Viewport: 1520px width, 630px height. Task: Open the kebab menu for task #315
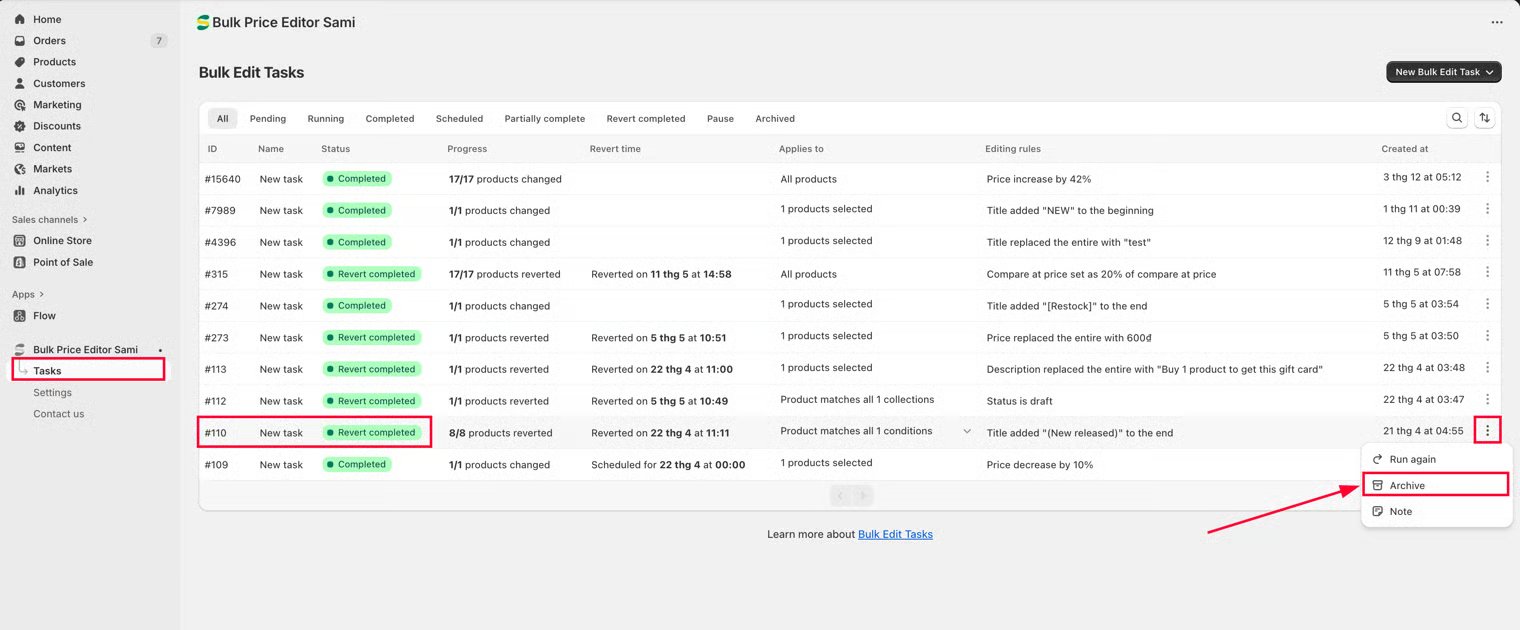tap(1487, 272)
